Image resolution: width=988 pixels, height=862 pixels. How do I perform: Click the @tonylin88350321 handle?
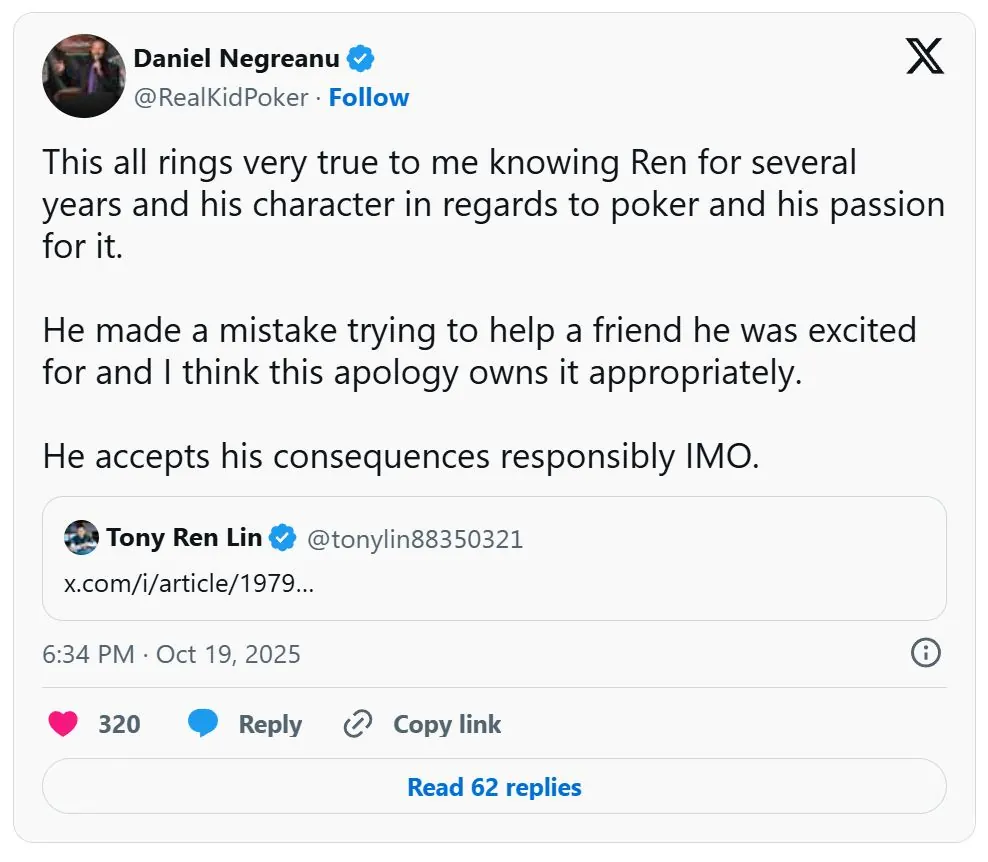pos(414,539)
